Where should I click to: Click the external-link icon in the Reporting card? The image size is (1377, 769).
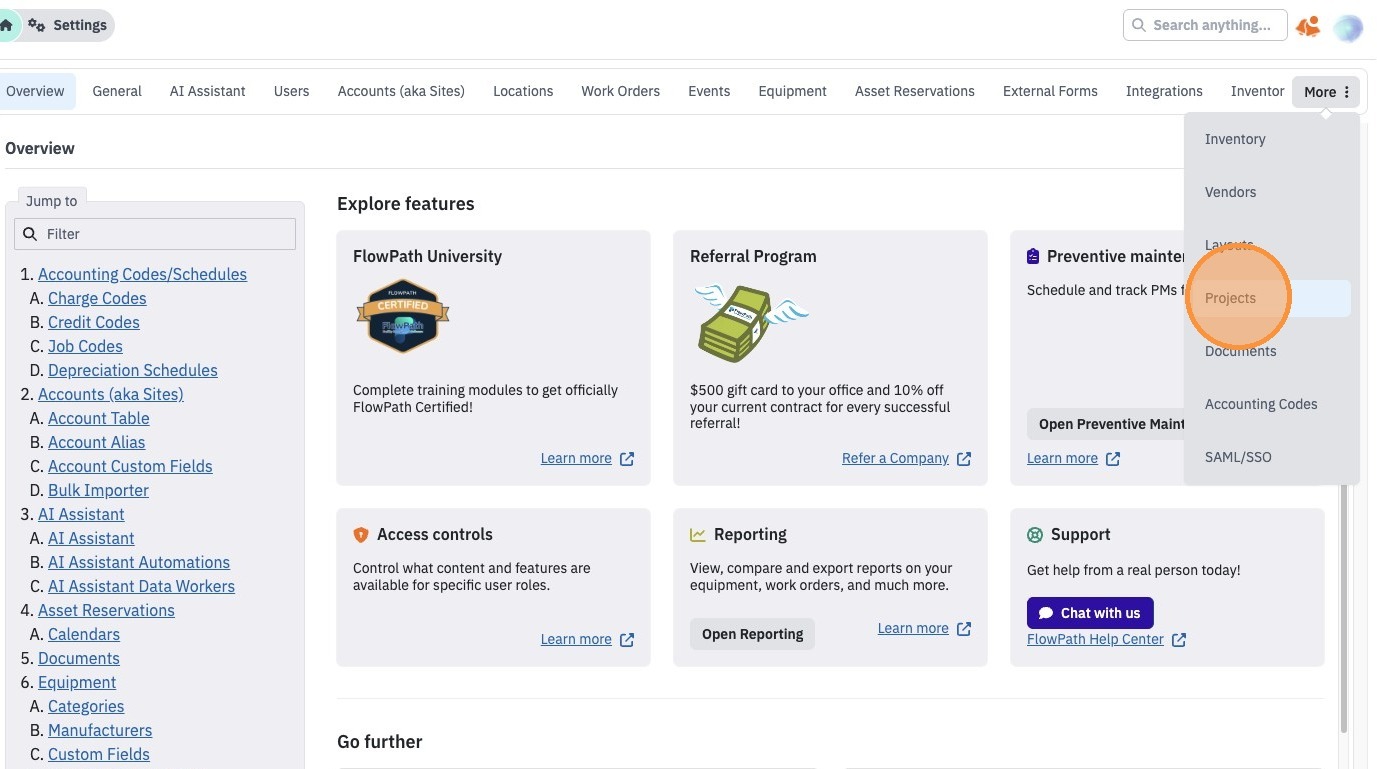point(964,629)
